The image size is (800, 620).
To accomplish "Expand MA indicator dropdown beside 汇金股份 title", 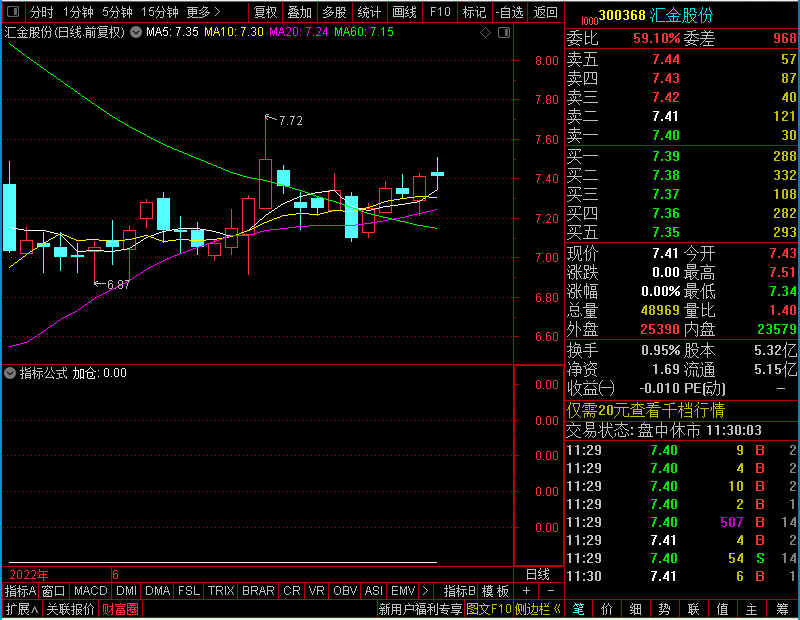I will pyautogui.click(x=136, y=32).
